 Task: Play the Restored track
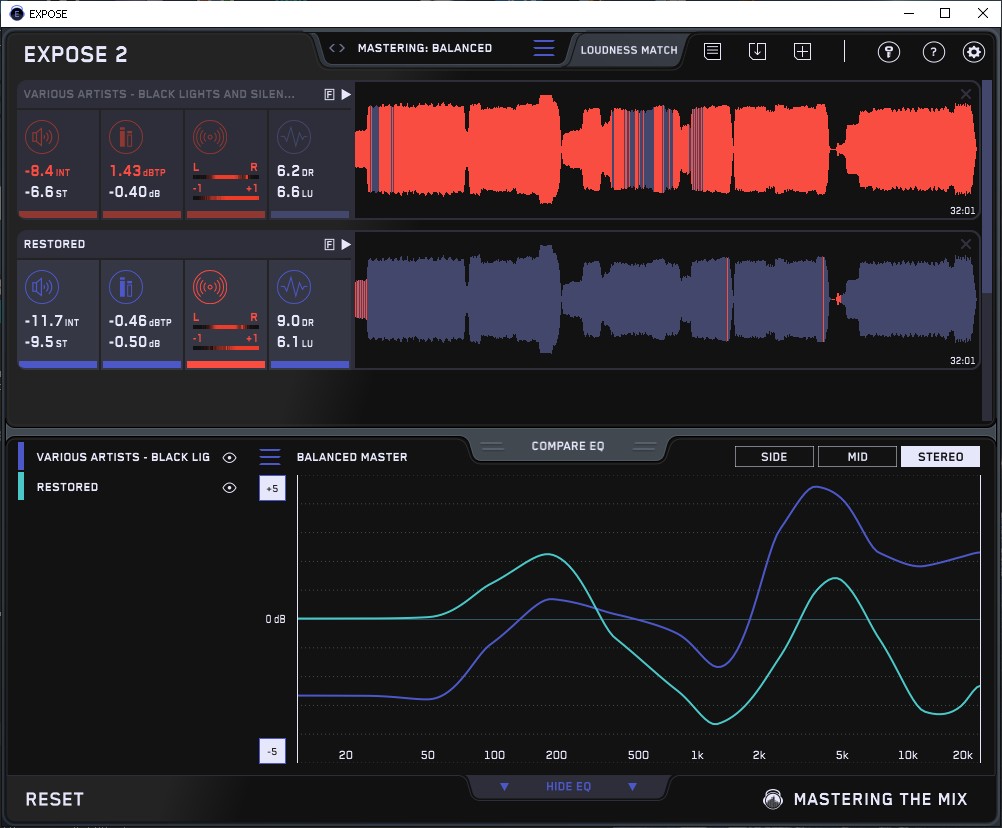[x=346, y=244]
